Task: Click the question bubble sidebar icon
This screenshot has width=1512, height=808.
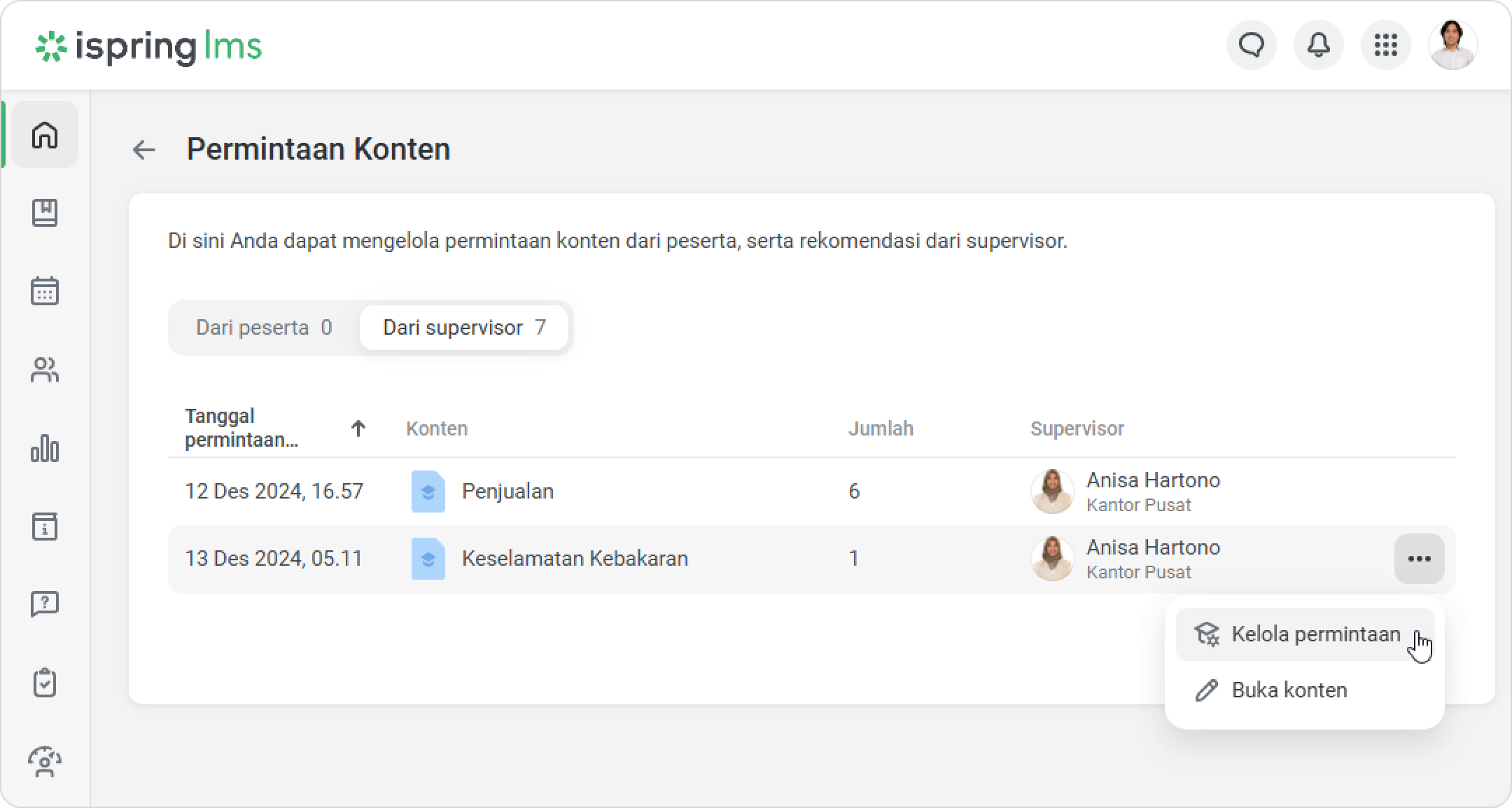Action: (x=45, y=604)
